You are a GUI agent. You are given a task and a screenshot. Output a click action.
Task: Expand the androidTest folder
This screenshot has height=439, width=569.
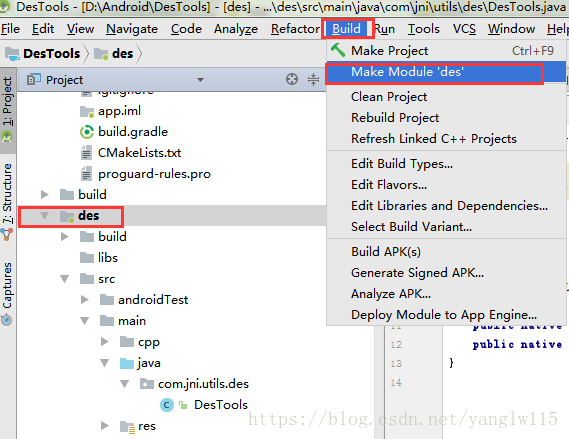pos(85,300)
